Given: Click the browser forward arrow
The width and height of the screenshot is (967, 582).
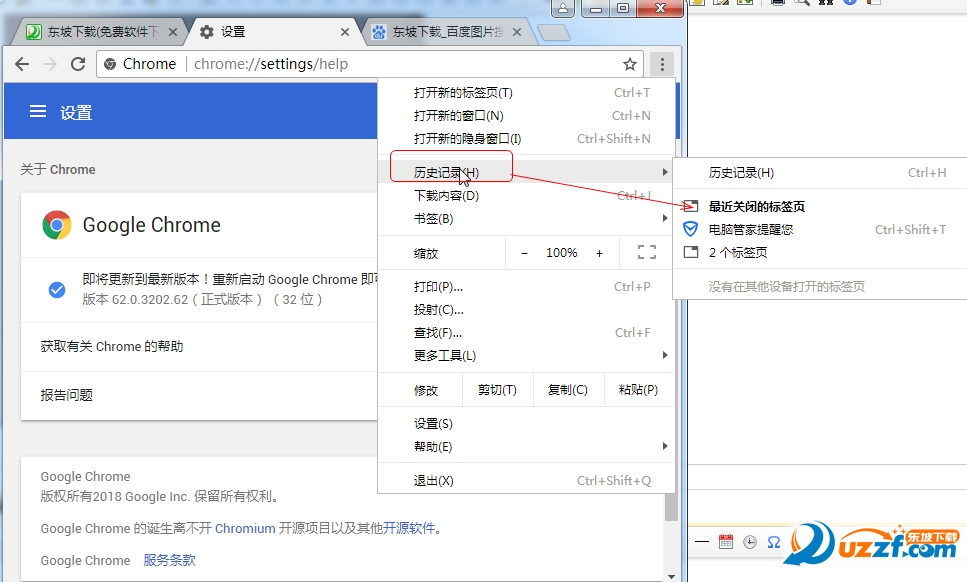Looking at the screenshot, I should [x=50, y=64].
